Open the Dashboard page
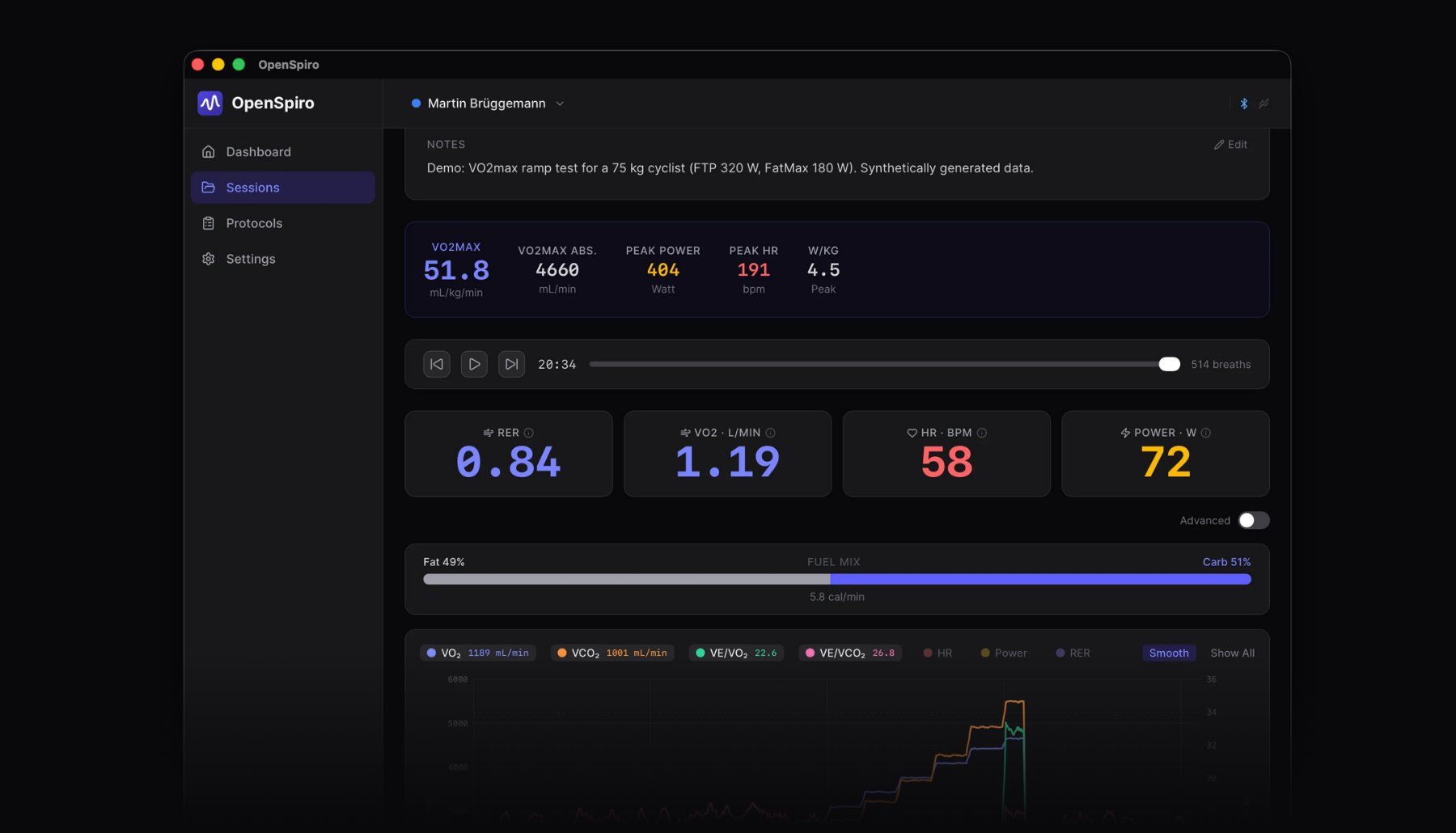 click(282, 152)
